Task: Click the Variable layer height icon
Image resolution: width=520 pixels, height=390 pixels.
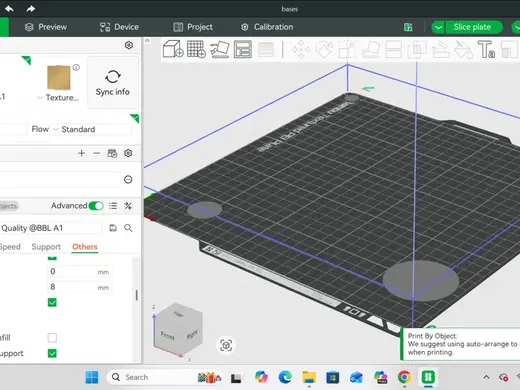Action: (x=266, y=50)
